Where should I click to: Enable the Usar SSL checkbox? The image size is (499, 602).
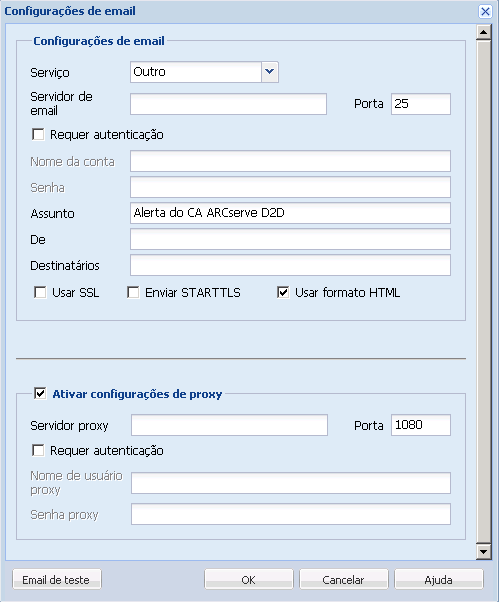[40, 292]
